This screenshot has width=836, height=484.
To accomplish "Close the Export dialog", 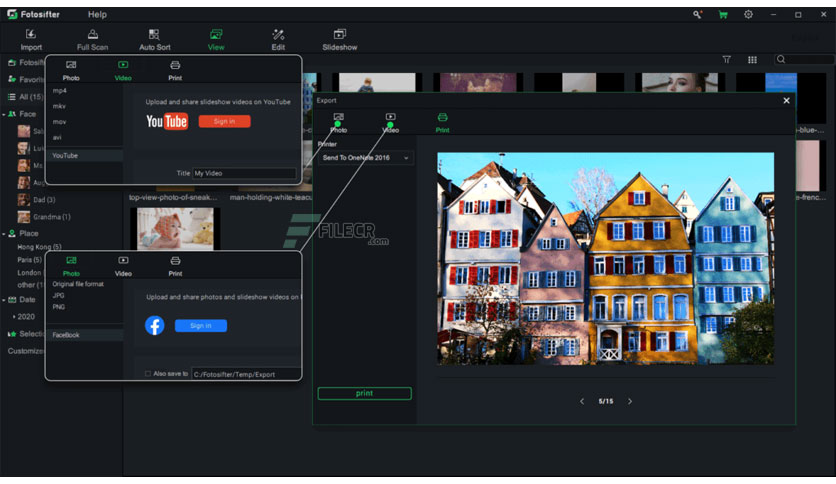I will click(786, 100).
